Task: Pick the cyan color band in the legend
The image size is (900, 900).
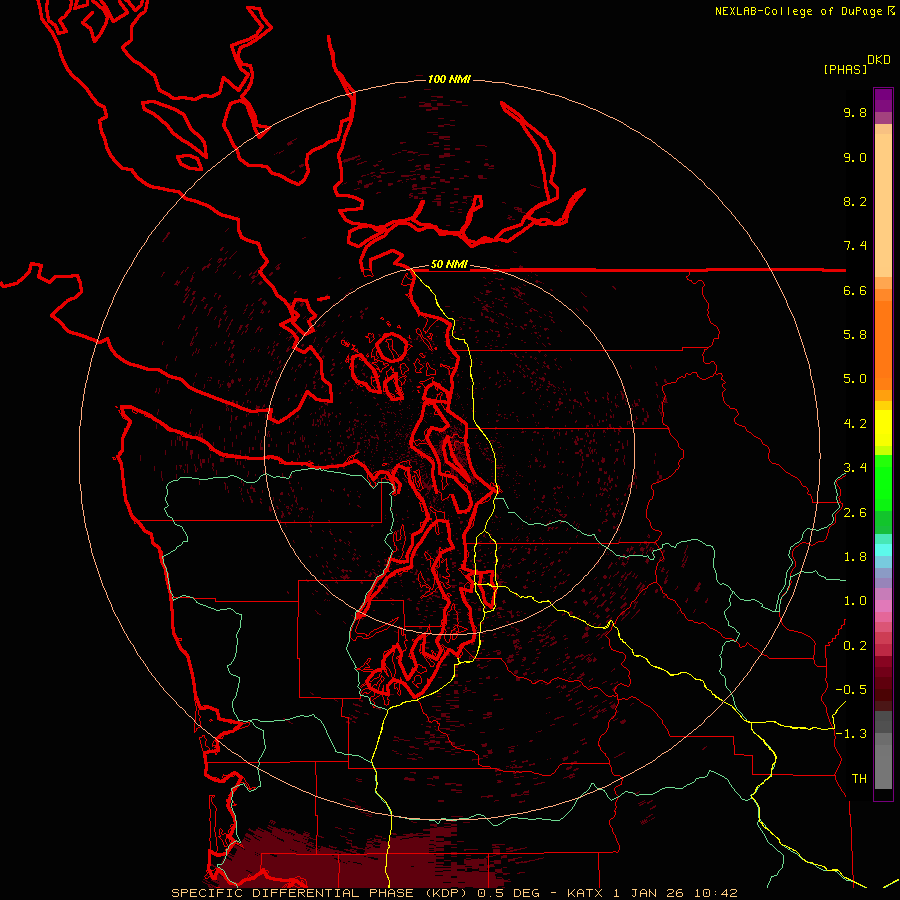Action: [883, 550]
